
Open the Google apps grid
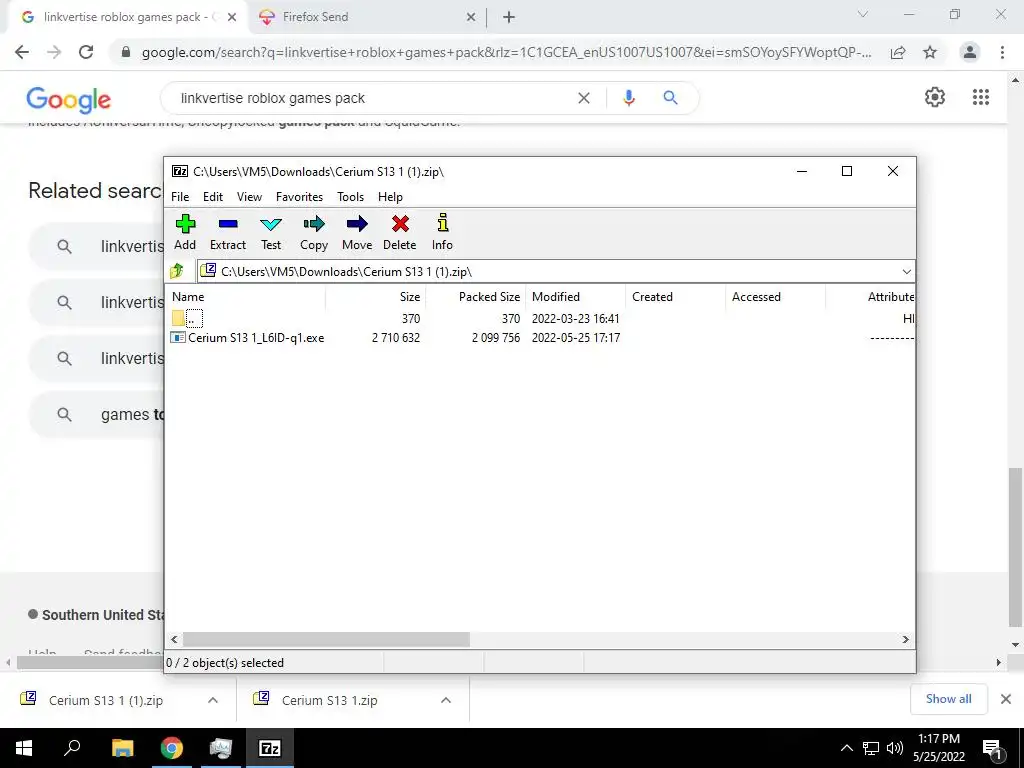981,97
